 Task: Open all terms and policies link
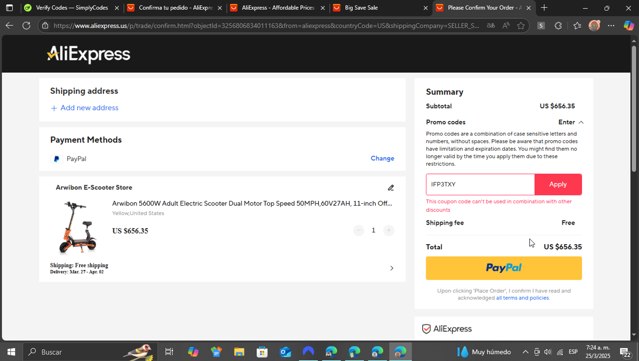point(522,298)
